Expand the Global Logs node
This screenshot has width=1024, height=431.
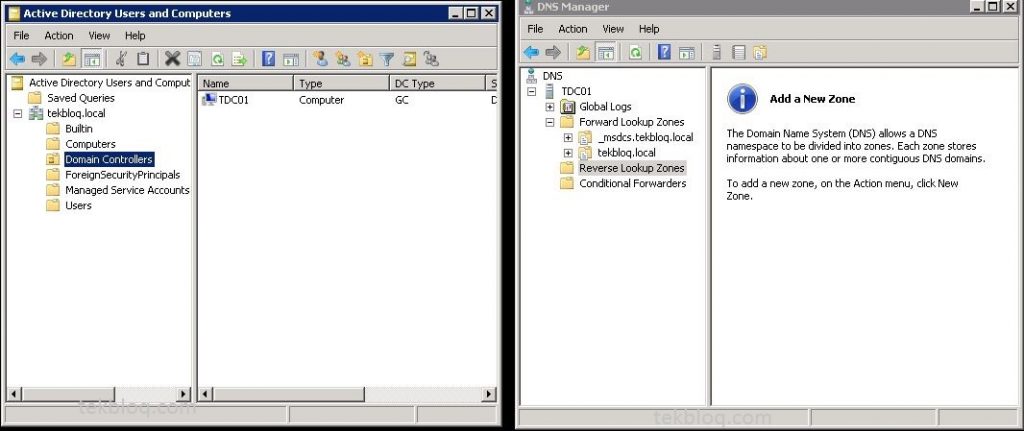(549, 107)
